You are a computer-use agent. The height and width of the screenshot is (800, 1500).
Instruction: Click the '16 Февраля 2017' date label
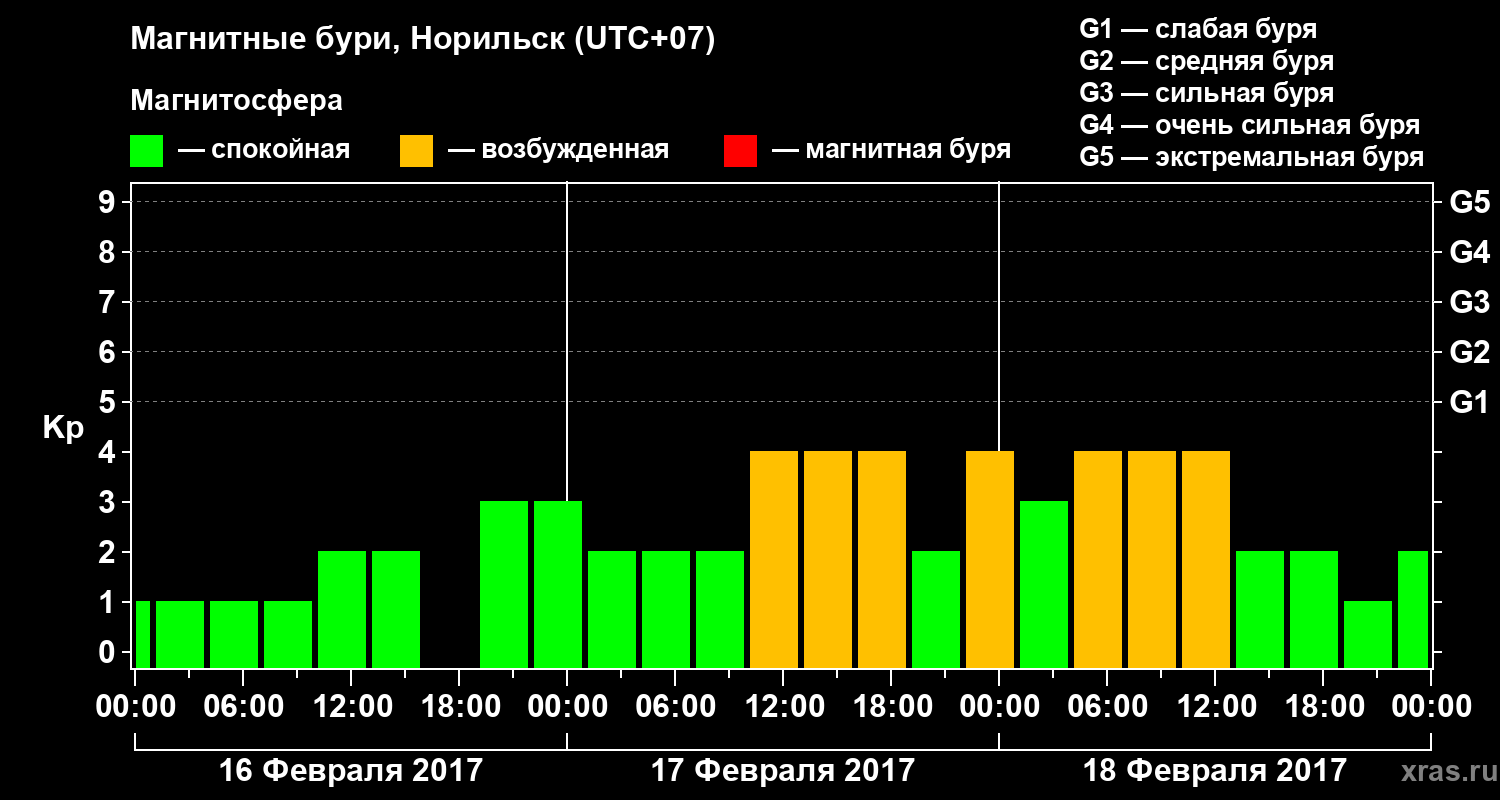(x=350, y=771)
